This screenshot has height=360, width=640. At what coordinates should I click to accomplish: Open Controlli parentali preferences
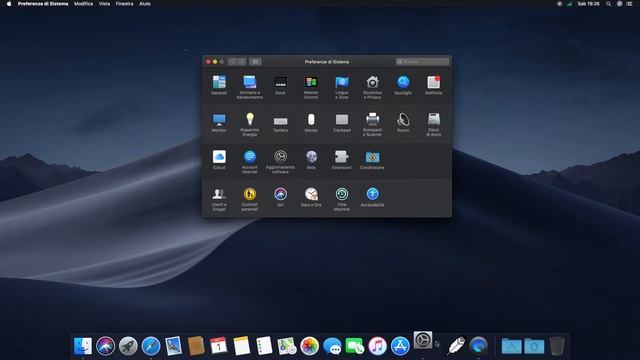click(x=250, y=199)
